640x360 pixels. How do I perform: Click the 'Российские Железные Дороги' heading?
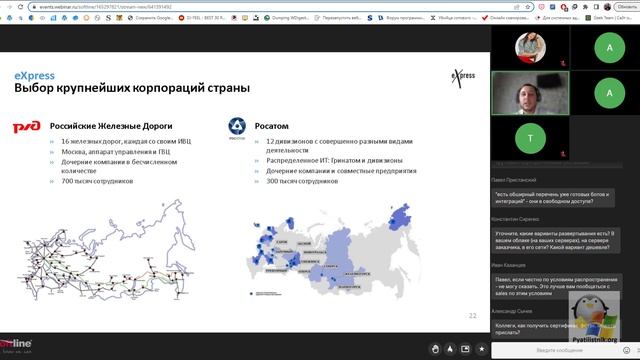coord(111,126)
